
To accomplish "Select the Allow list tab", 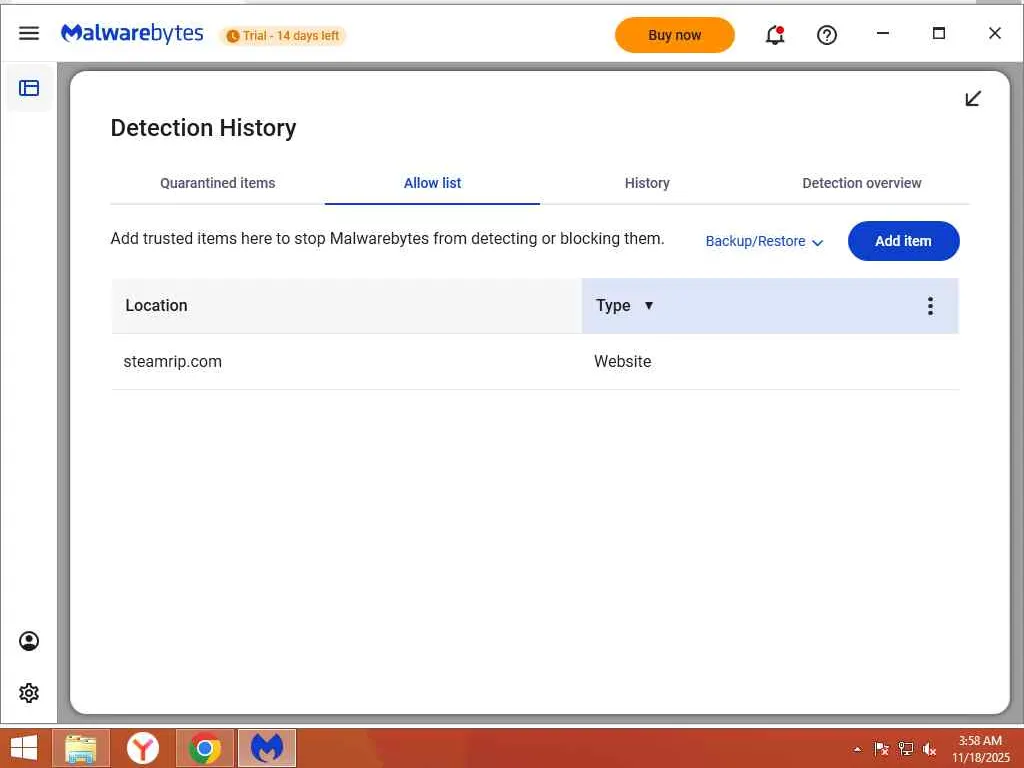I will pos(432,184).
